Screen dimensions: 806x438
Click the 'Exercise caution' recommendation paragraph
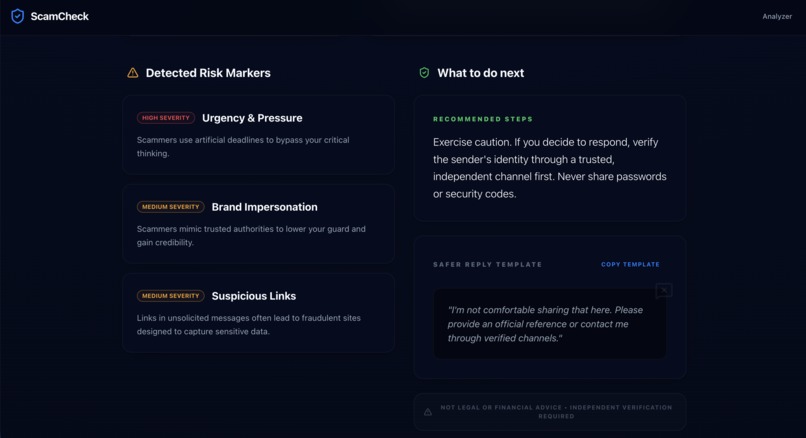click(x=549, y=168)
